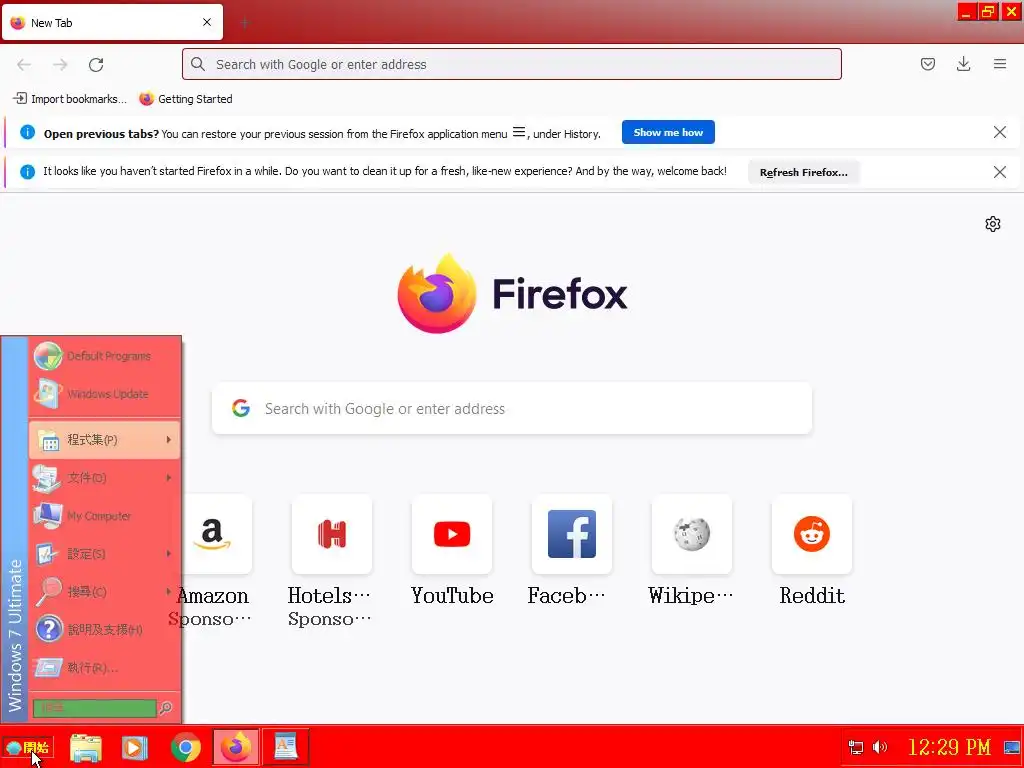Click the Show me how button
1024x768 pixels.
[x=668, y=133]
